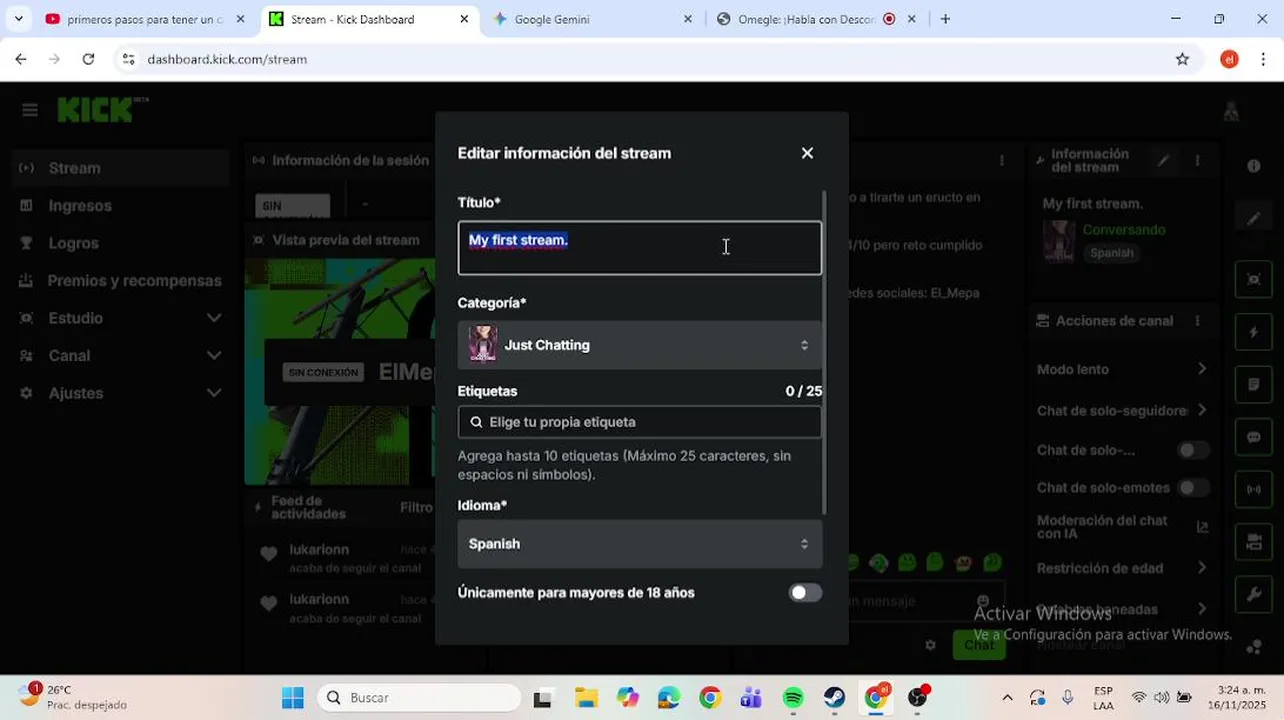This screenshot has height=720, width=1284.
Task: Switch to Omegle browser tab
Action: (816, 19)
